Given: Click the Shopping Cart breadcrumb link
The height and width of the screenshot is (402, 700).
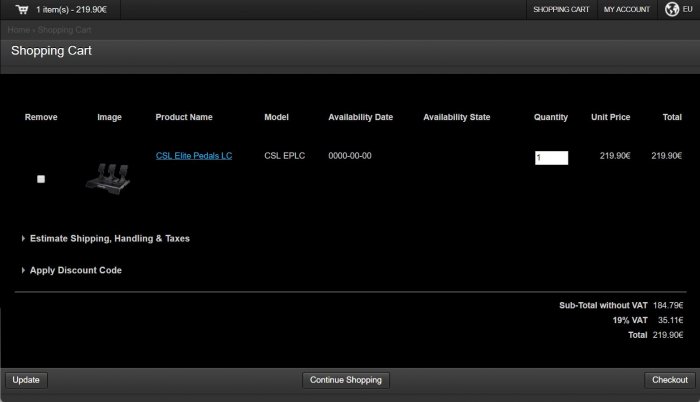Looking at the screenshot, I should coord(65,29).
